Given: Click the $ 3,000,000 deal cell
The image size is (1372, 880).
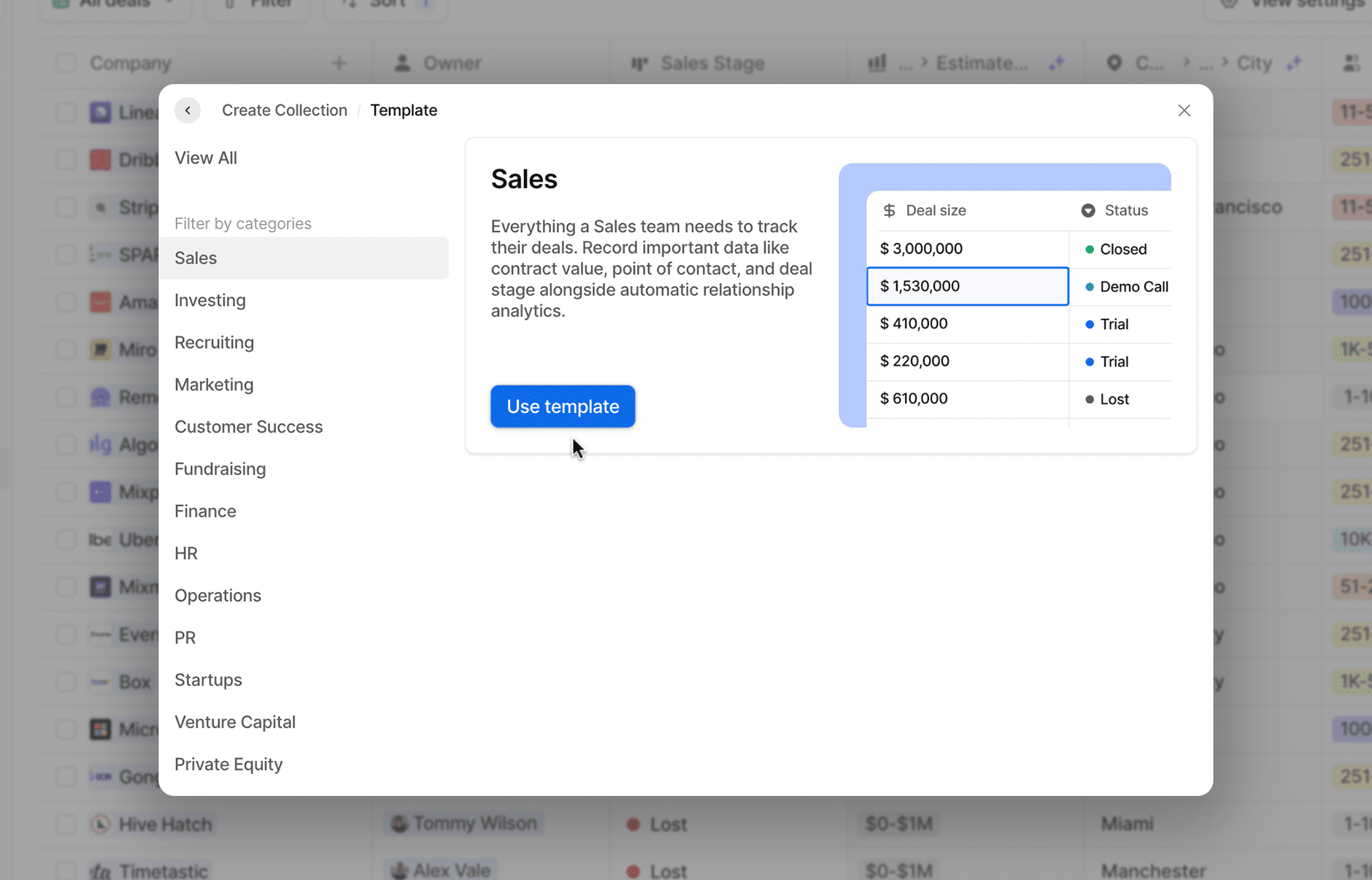Looking at the screenshot, I should (x=968, y=249).
